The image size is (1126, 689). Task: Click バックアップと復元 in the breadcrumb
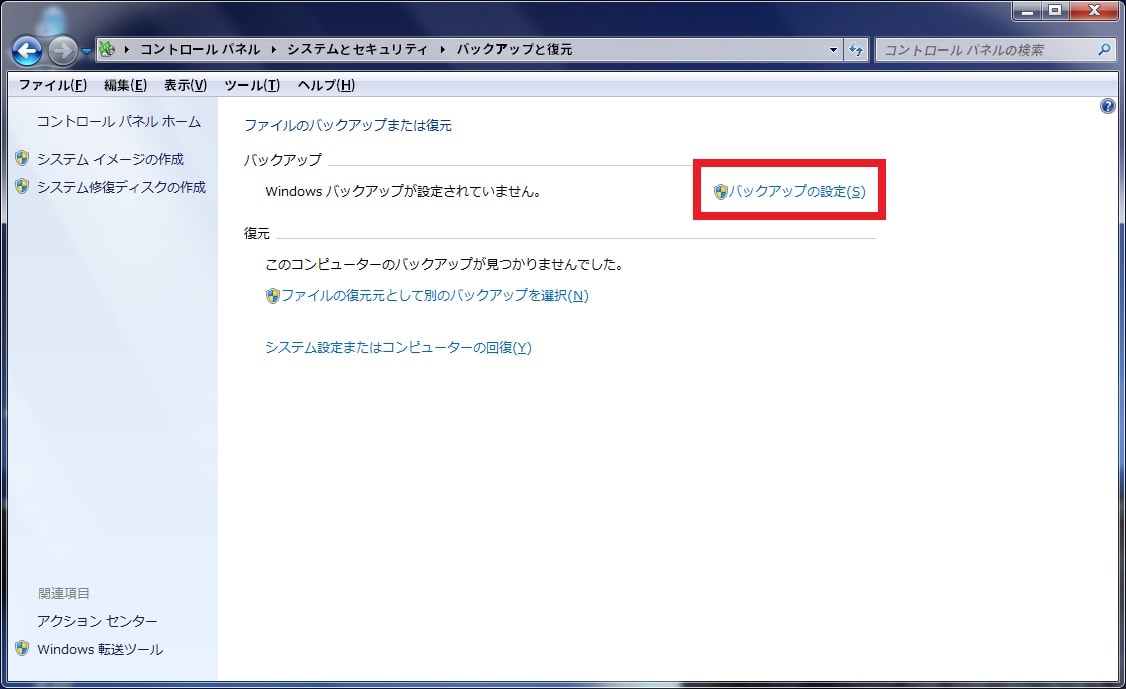(x=514, y=50)
